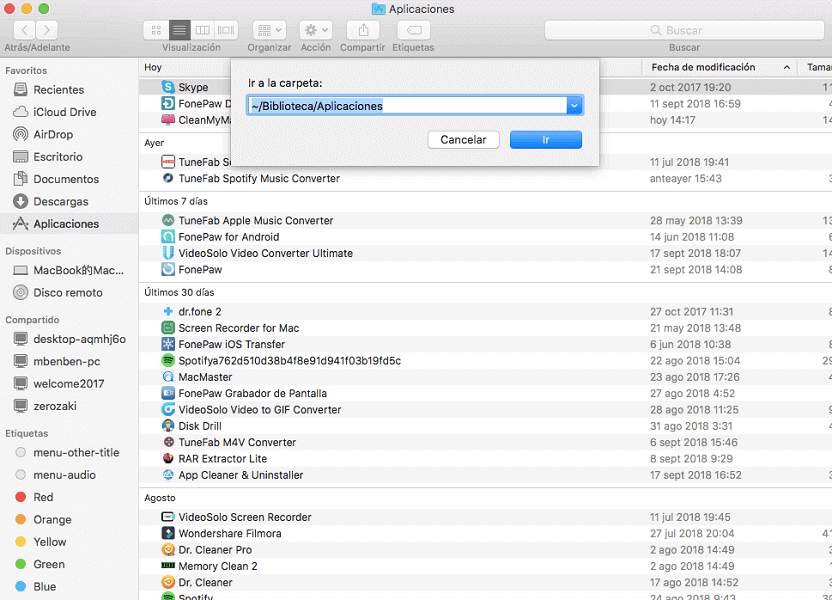This screenshot has height=600, width=832.
Task: Select Disco remoto in sidebar
Action: point(67,292)
